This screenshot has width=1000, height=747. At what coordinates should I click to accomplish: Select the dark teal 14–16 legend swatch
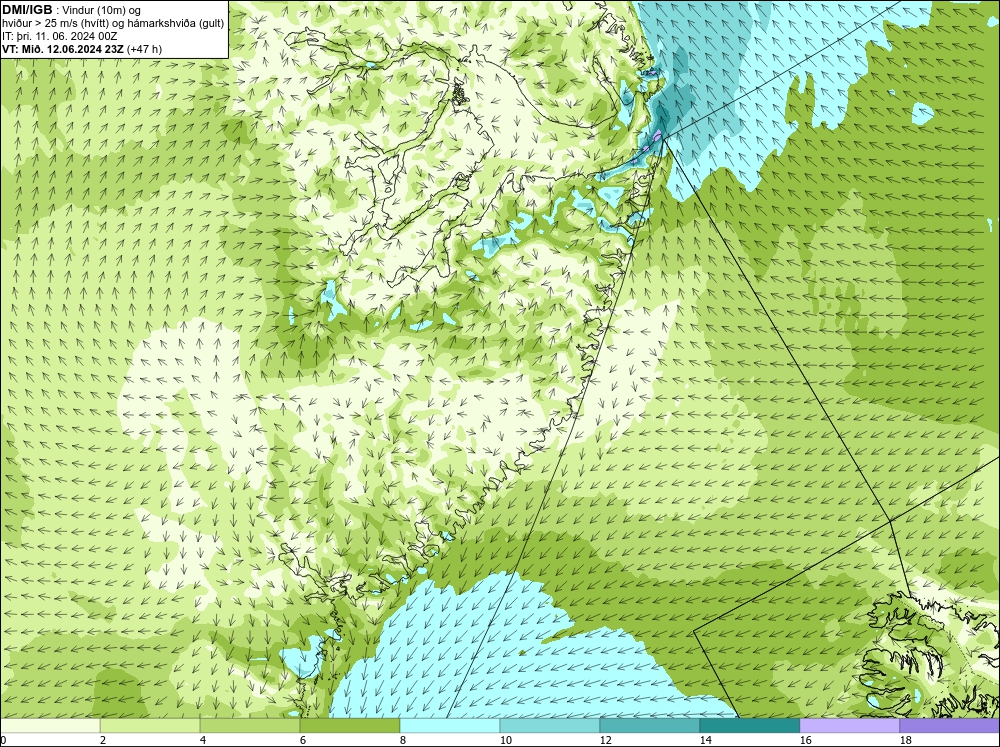click(x=749, y=725)
